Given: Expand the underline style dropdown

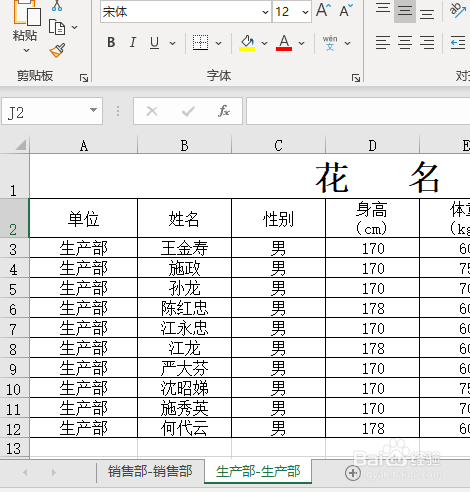Looking at the screenshot, I should tap(172, 43).
